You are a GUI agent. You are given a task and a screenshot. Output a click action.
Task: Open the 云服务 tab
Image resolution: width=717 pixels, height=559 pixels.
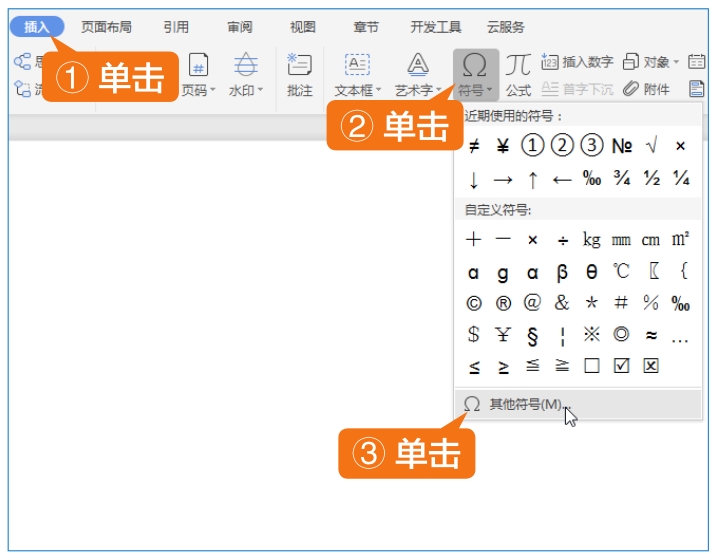pos(506,27)
